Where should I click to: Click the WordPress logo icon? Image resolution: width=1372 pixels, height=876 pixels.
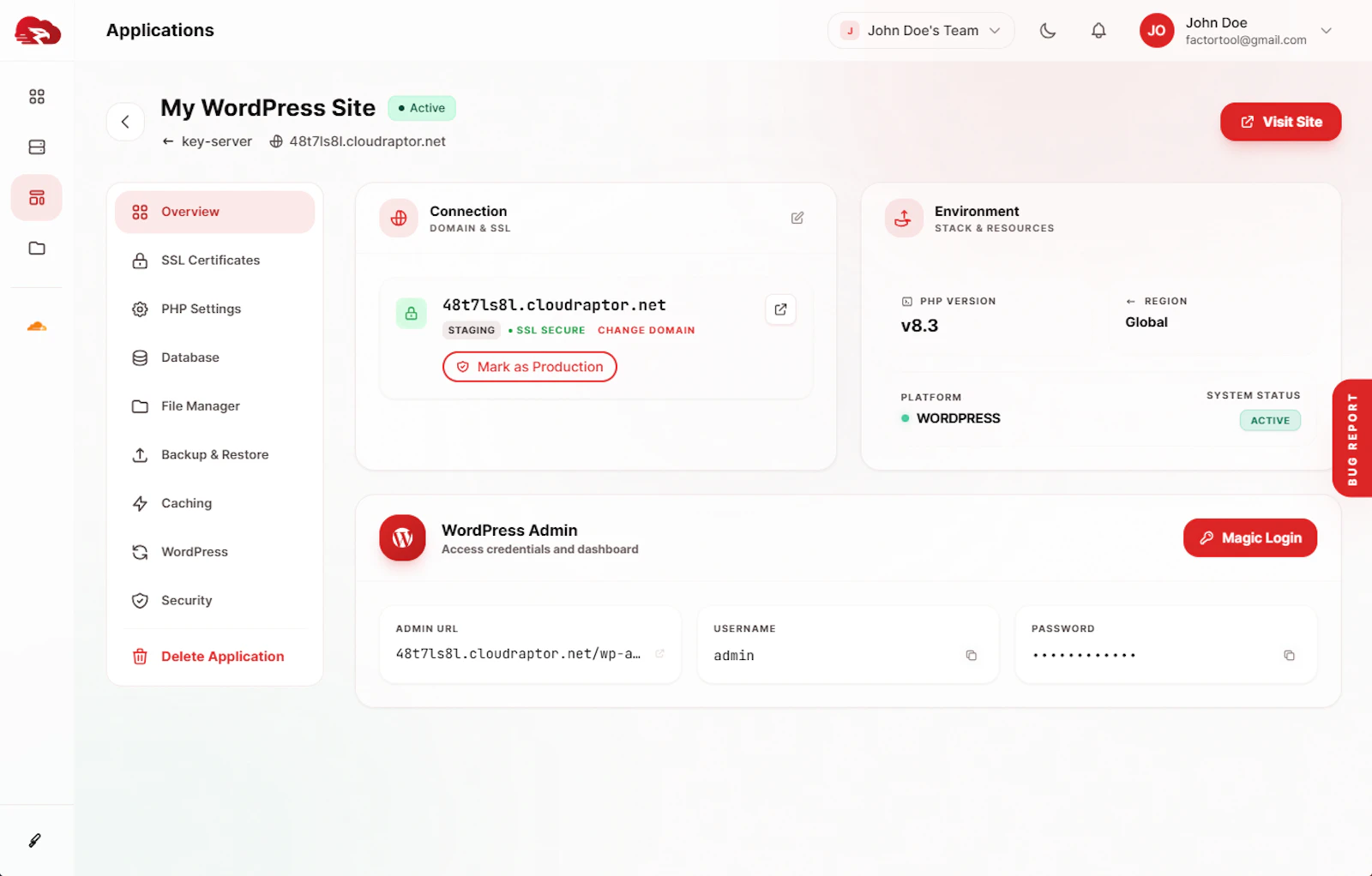402,538
